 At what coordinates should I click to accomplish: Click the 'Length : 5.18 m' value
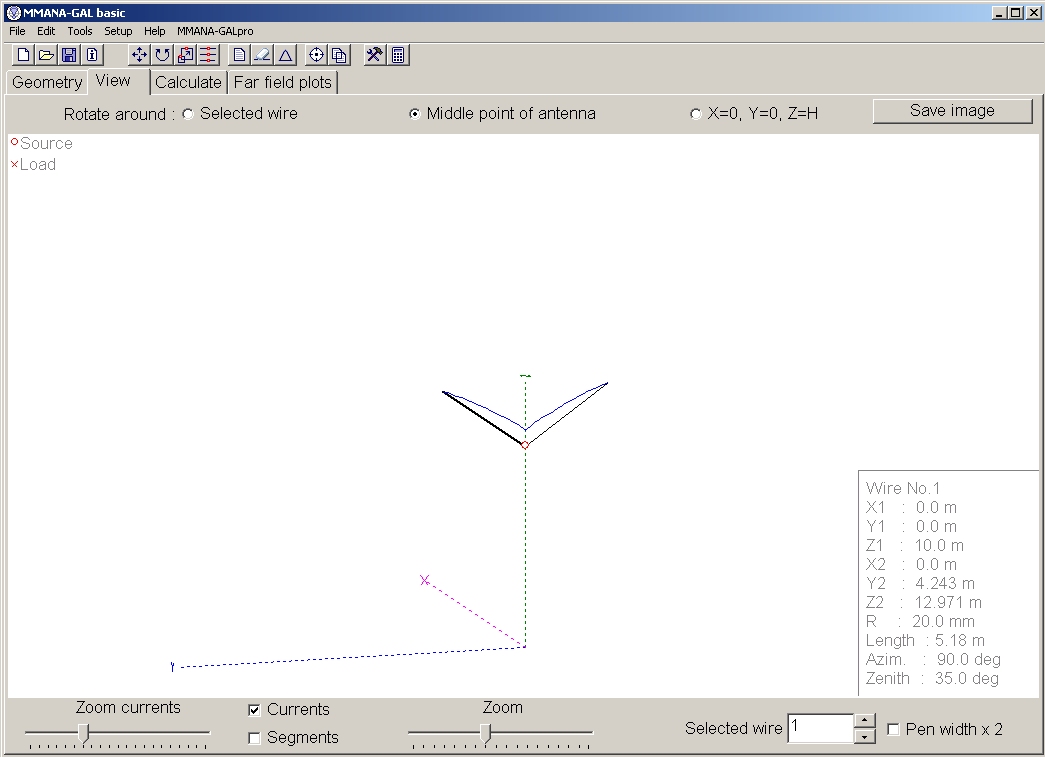[x=925, y=640]
